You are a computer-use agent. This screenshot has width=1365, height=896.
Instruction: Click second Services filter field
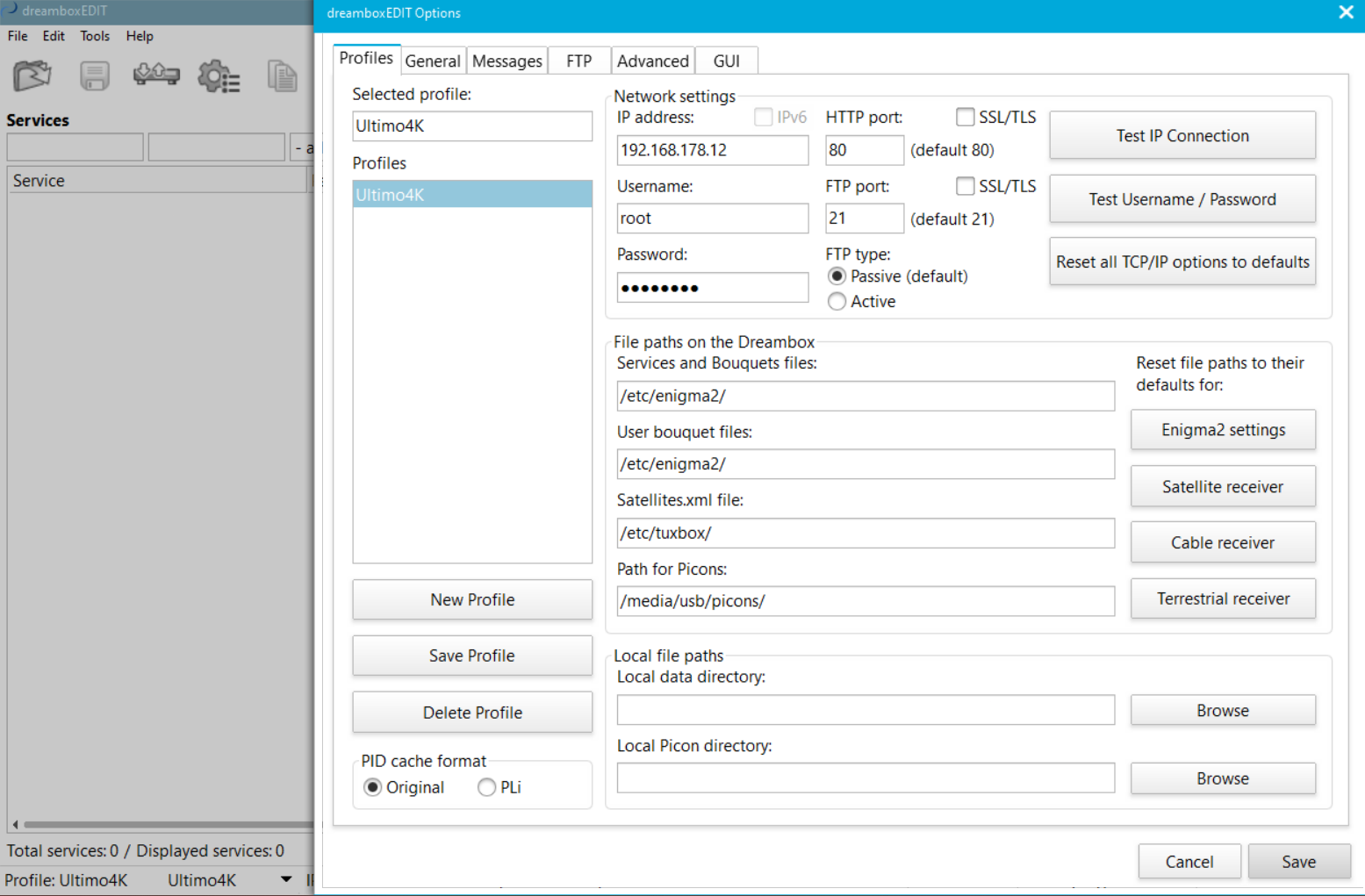(217, 147)
